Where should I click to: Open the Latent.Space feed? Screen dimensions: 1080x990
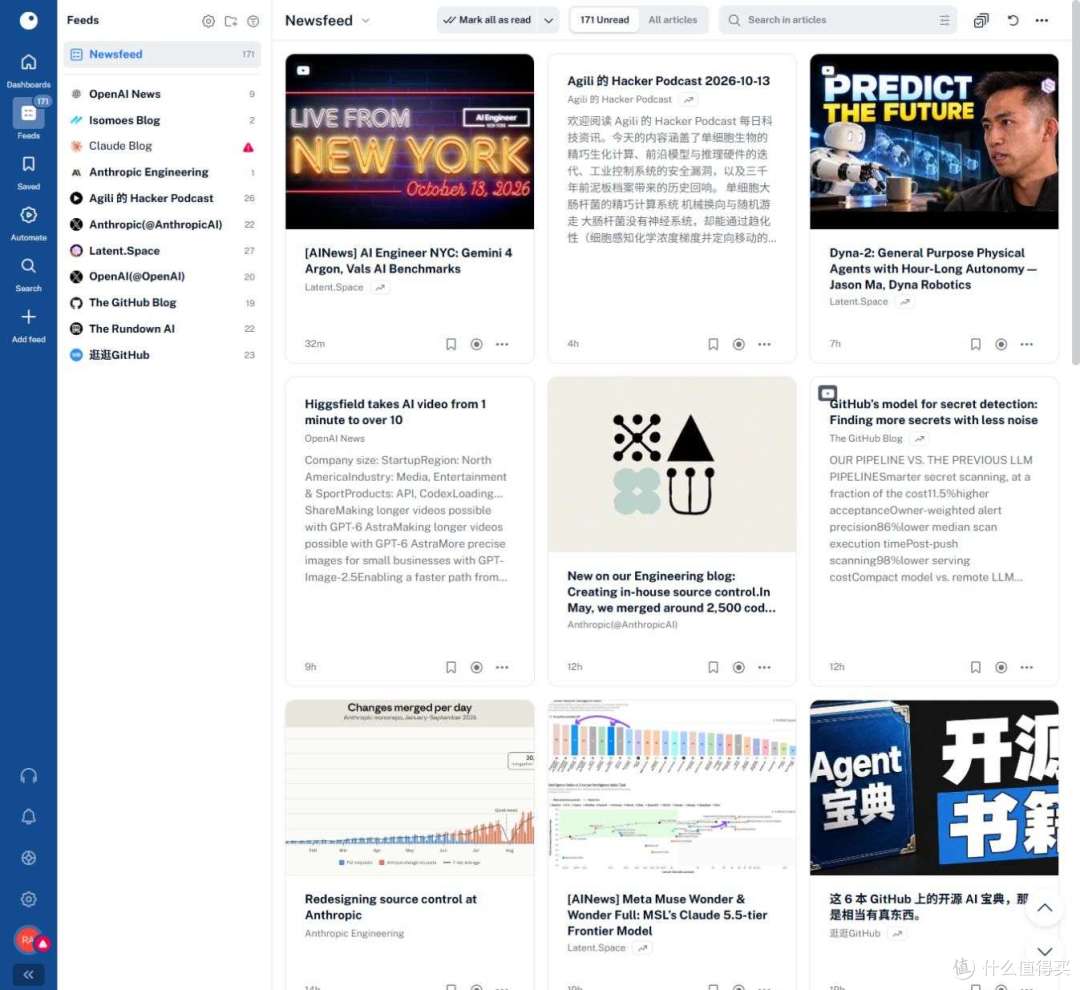tap(162, 251)
